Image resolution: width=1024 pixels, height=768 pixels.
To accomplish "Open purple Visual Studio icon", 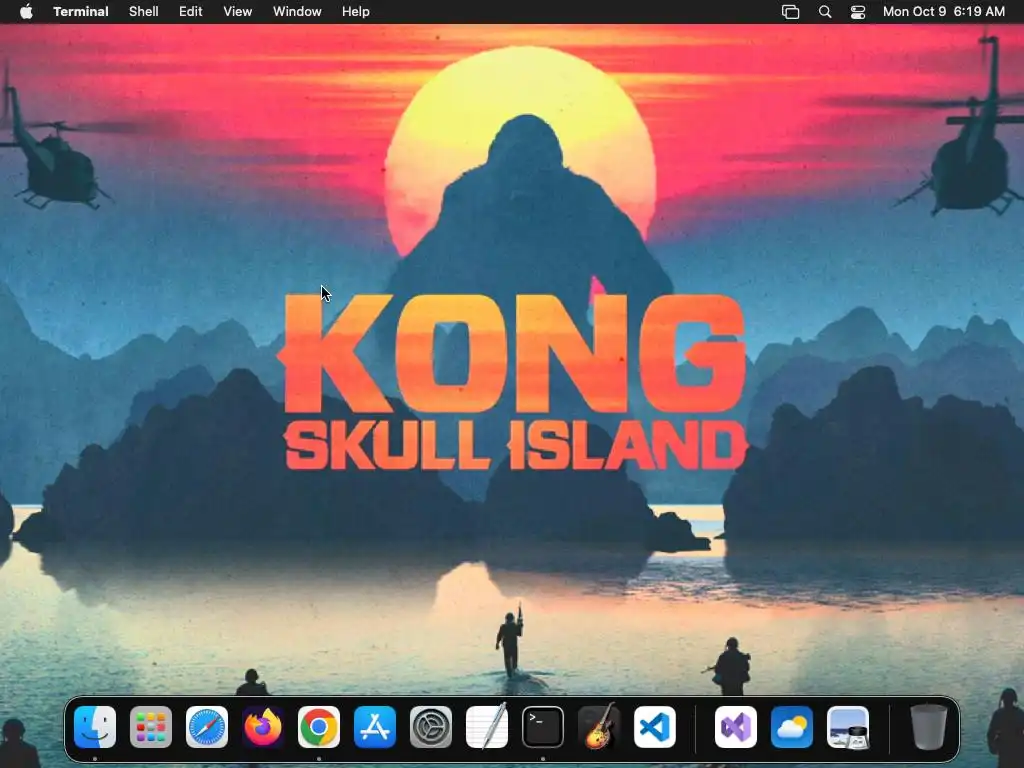I will tap(736, 727).
